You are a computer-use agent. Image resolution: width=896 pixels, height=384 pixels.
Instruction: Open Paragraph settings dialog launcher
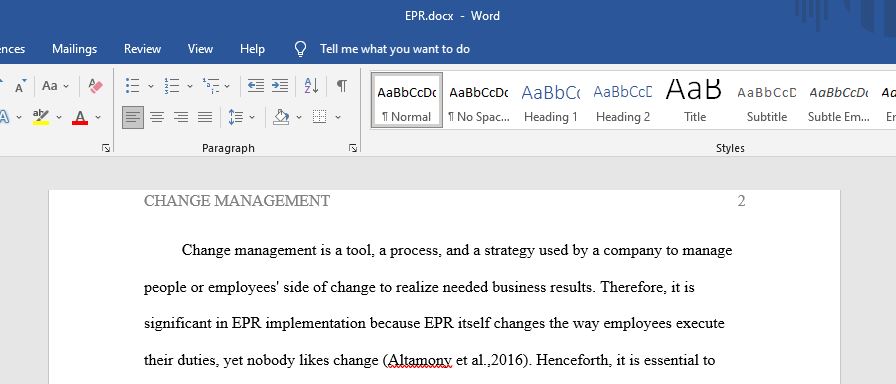pos(353,148)
